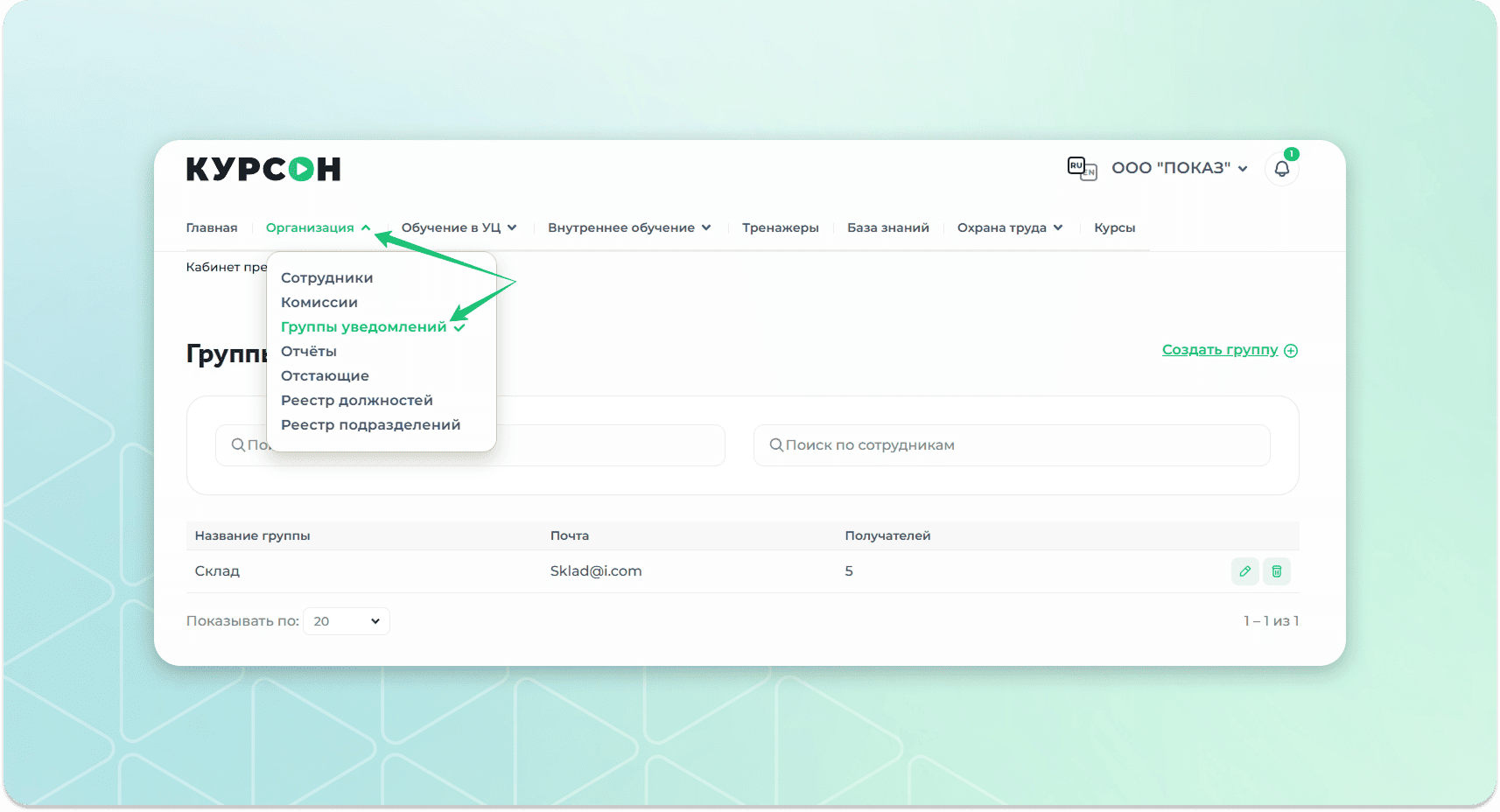
Task: Expand the ООО "ПОКАЗ" organization dropdown
Action: (x=1179, y=168)
